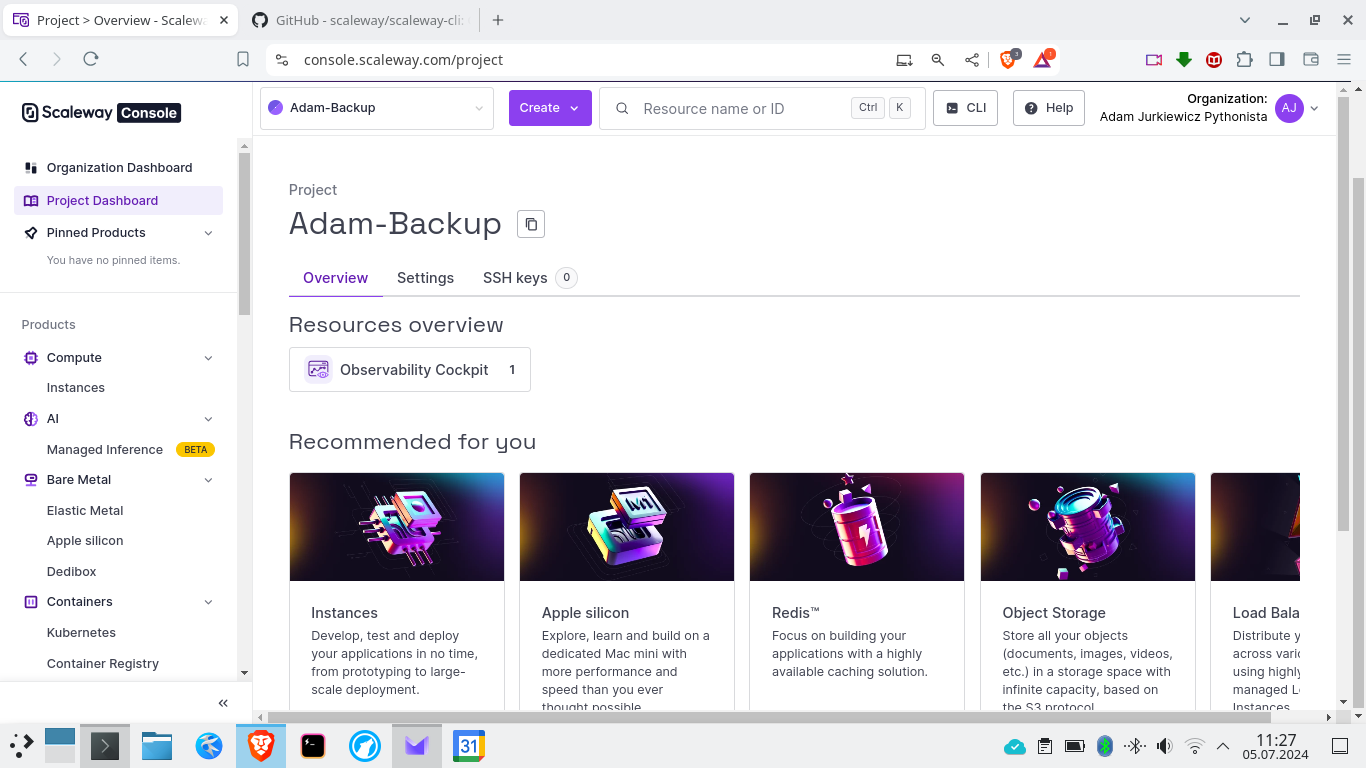Image resolution: width=1366 pixels, height=768 pixels.
Task: Collapse the Pinned Products section
Action: tap(208, 233)
